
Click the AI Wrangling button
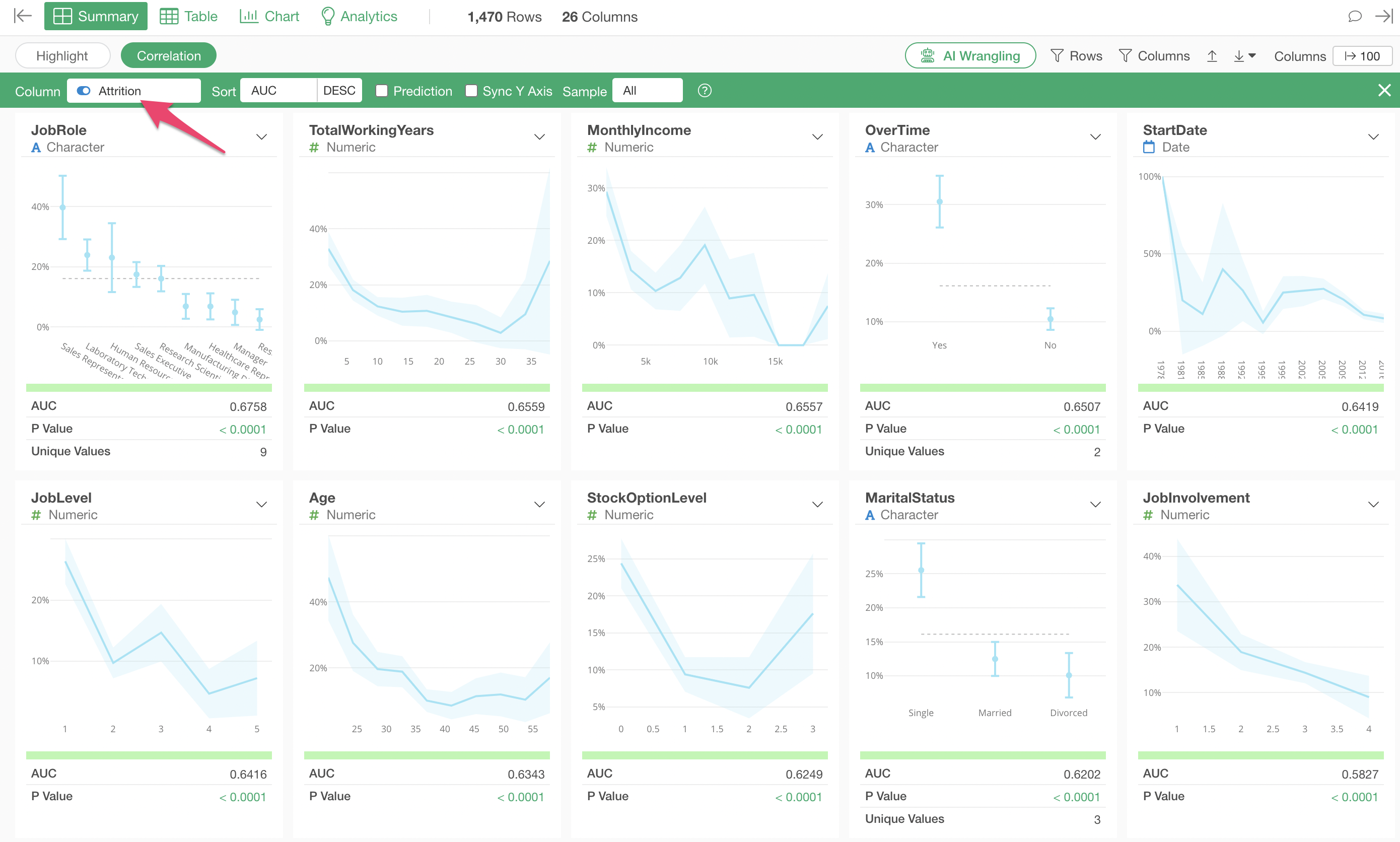(x=970, y=55)
